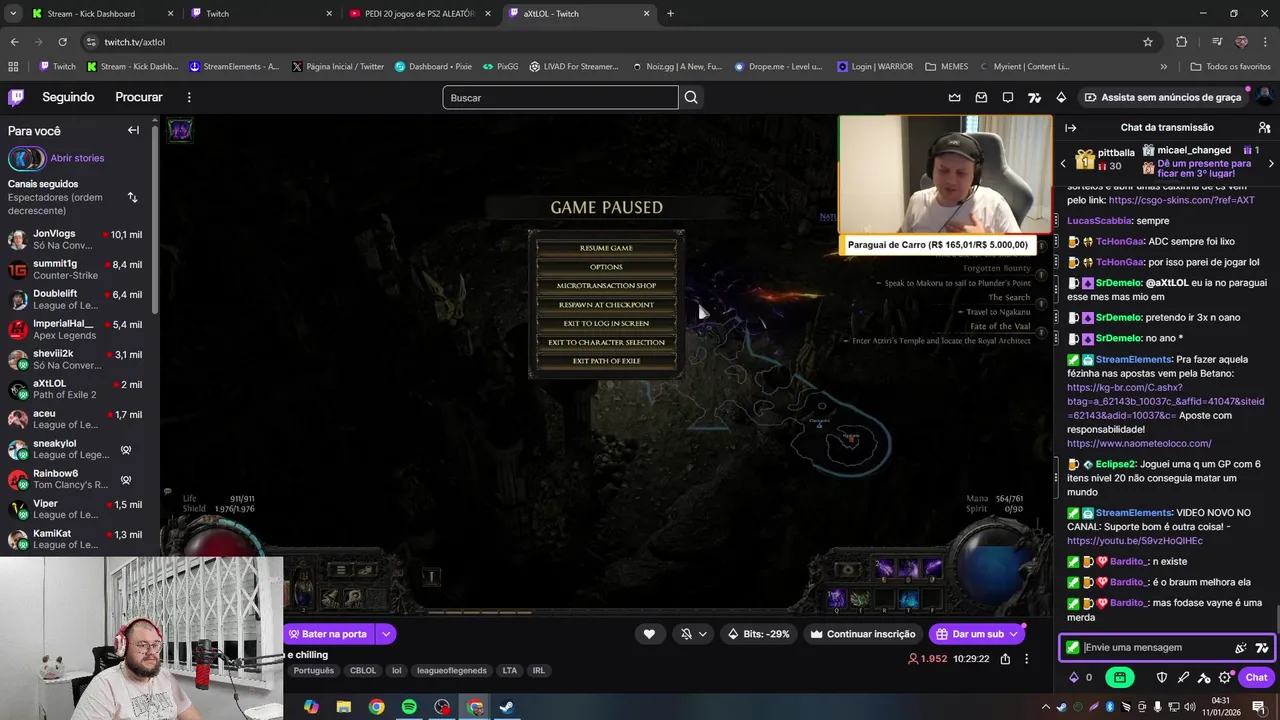Click the moderator sword icon below chat
This screenshot has height=720, width=1280.
(x=1183, y=677)
